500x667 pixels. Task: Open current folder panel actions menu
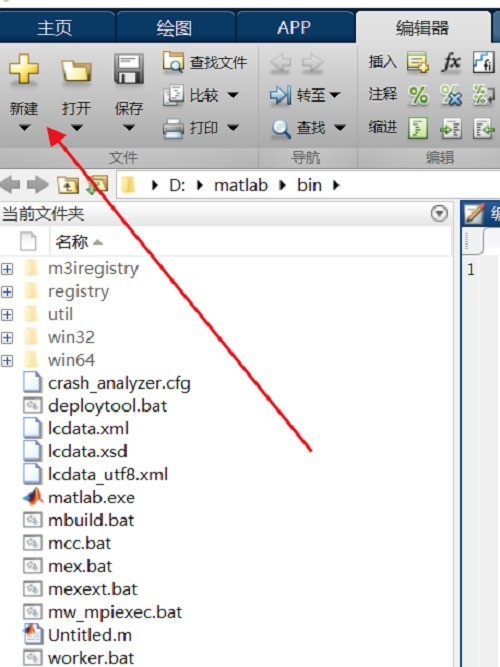(439, 213)
